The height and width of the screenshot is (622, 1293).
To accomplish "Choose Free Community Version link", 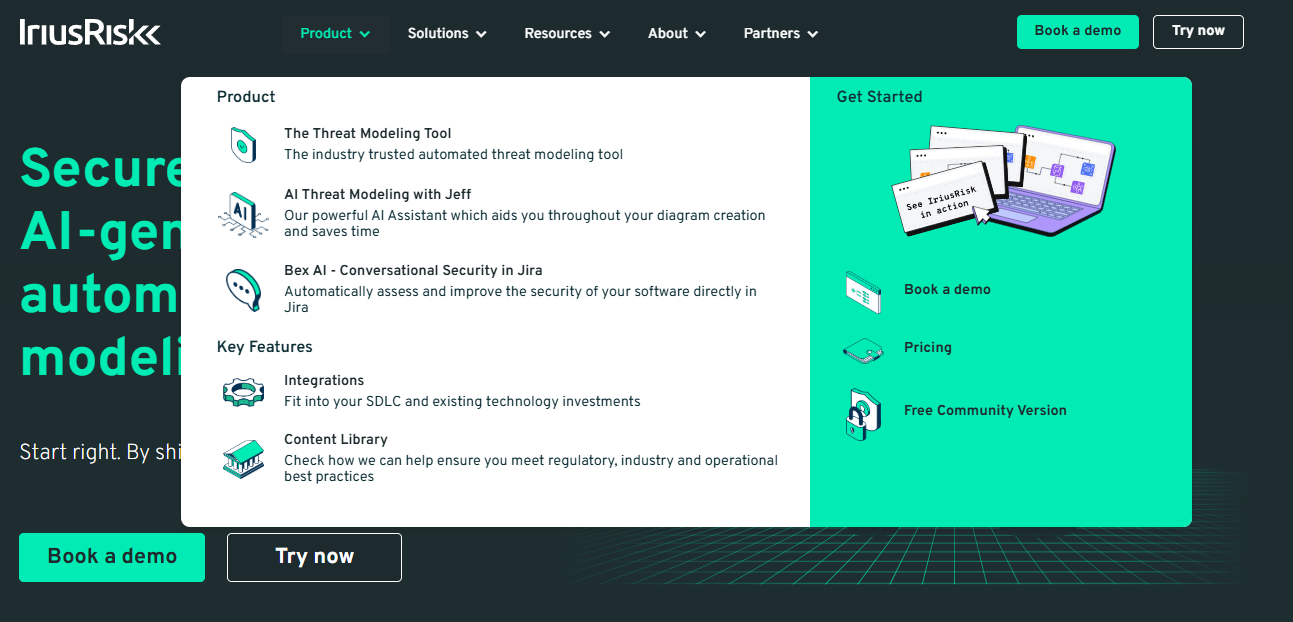I will [x=985, y=410].
